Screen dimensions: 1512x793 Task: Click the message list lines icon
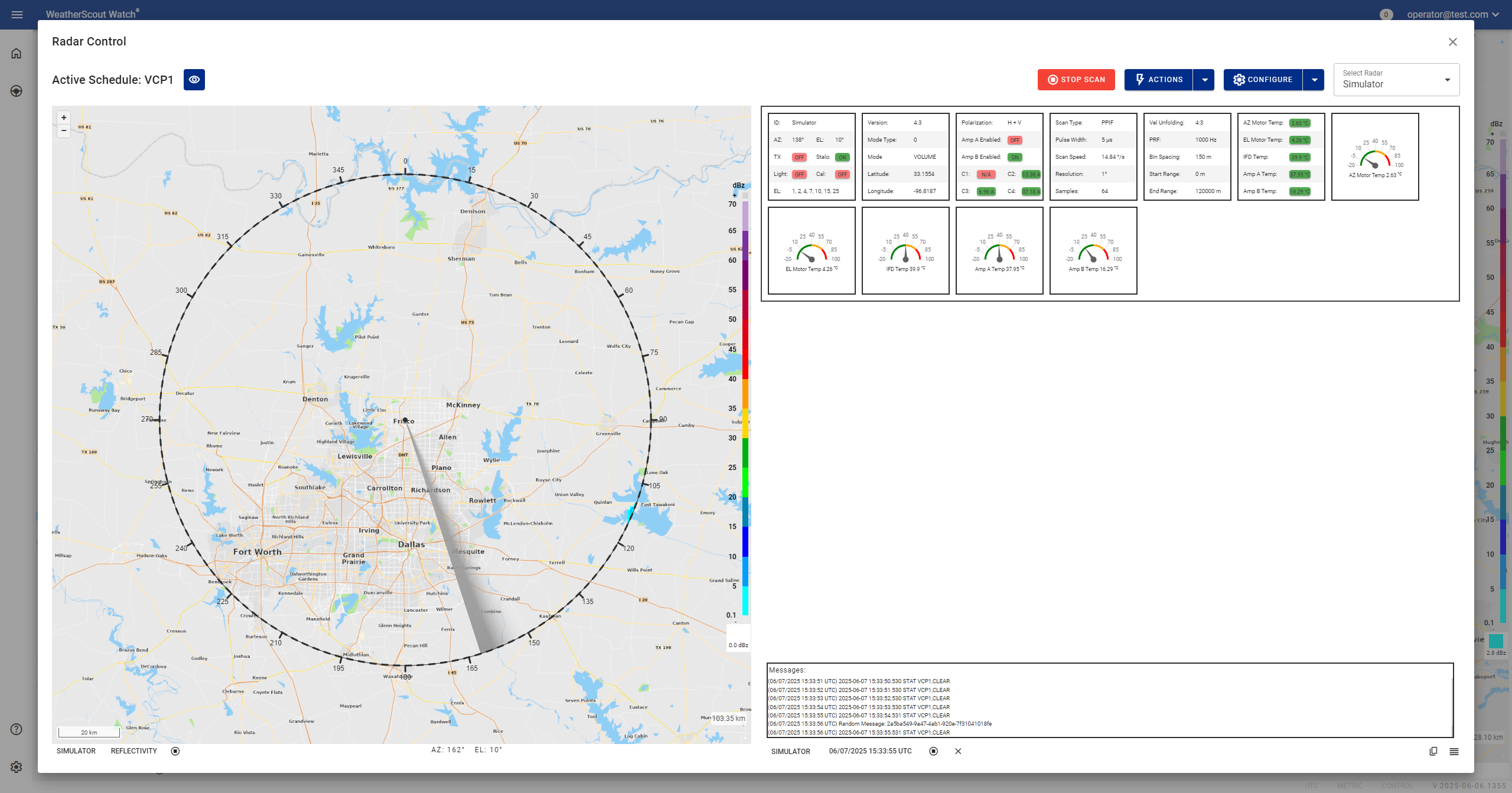[x=1454, y=751]
